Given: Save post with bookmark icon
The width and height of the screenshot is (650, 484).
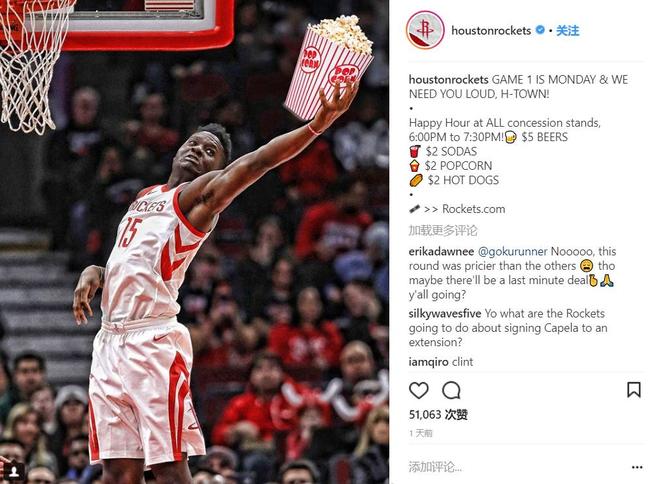Looking at the screenshot, I should point(634,390).
